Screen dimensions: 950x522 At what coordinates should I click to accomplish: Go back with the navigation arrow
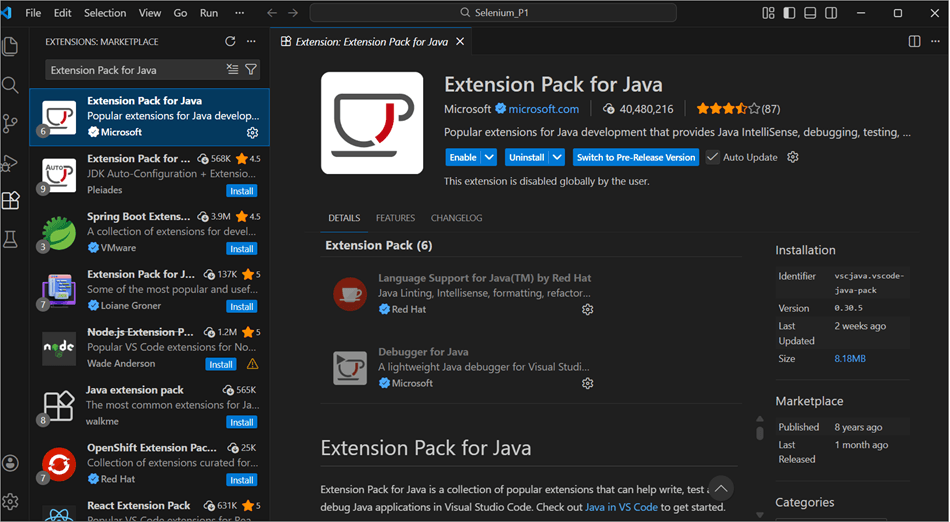click(x=272, y=13)
